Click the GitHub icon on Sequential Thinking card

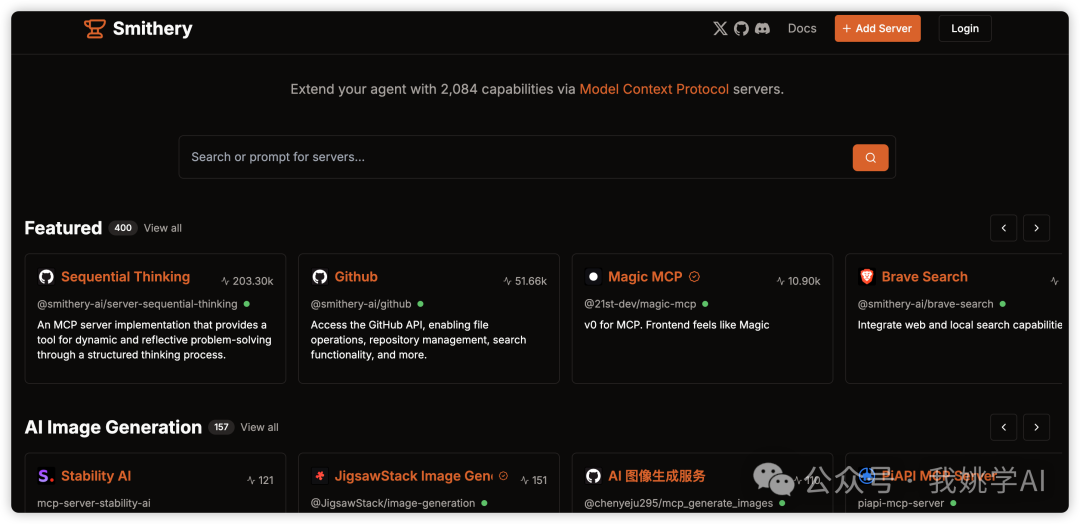click(46, 277)
